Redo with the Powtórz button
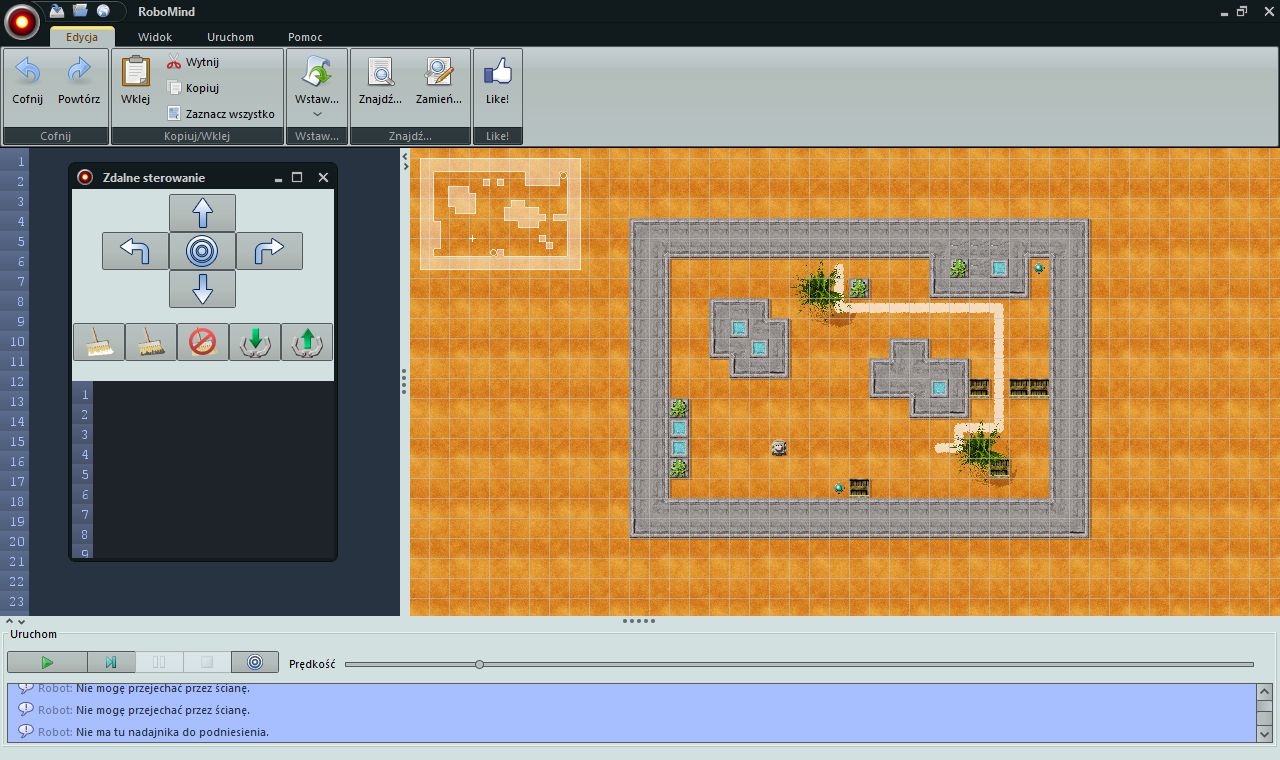The image size is (1280, 760). pos(79,82)
